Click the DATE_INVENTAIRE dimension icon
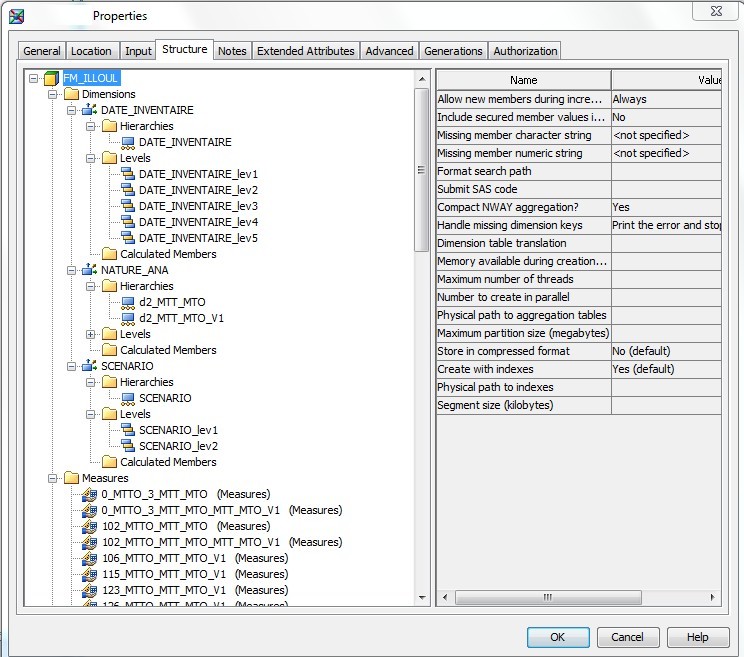Image resolution: width=744 pixels, height=657 pixels. tap(89, 110)
